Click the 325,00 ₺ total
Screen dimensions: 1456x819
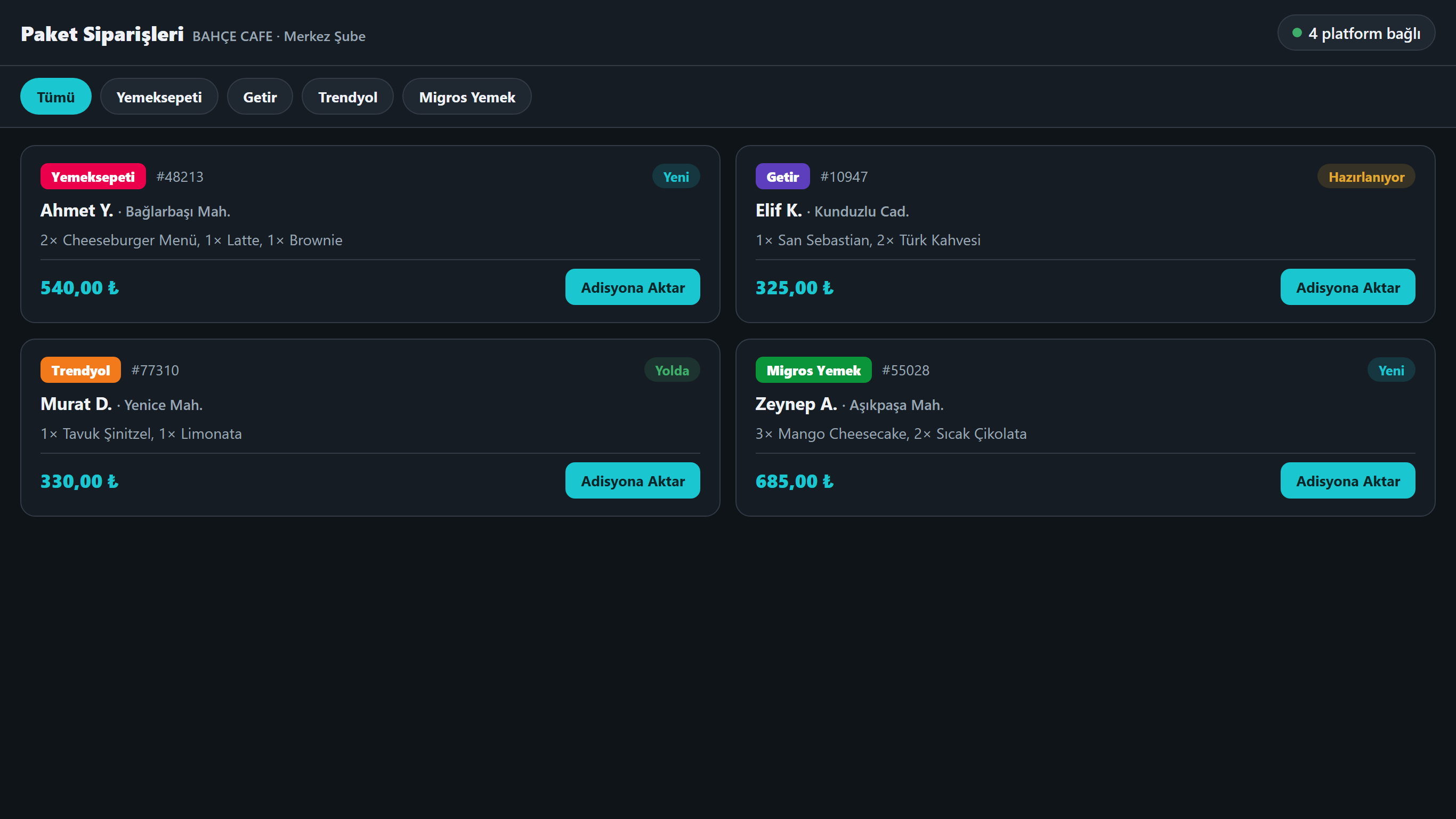[795, 287]
